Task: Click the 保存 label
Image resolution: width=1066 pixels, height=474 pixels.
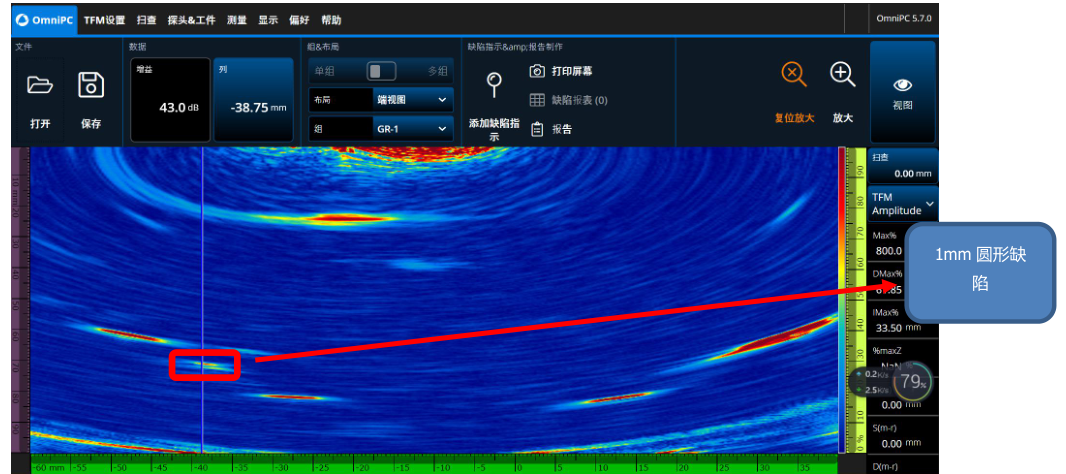Action: (x=91, y=124)
